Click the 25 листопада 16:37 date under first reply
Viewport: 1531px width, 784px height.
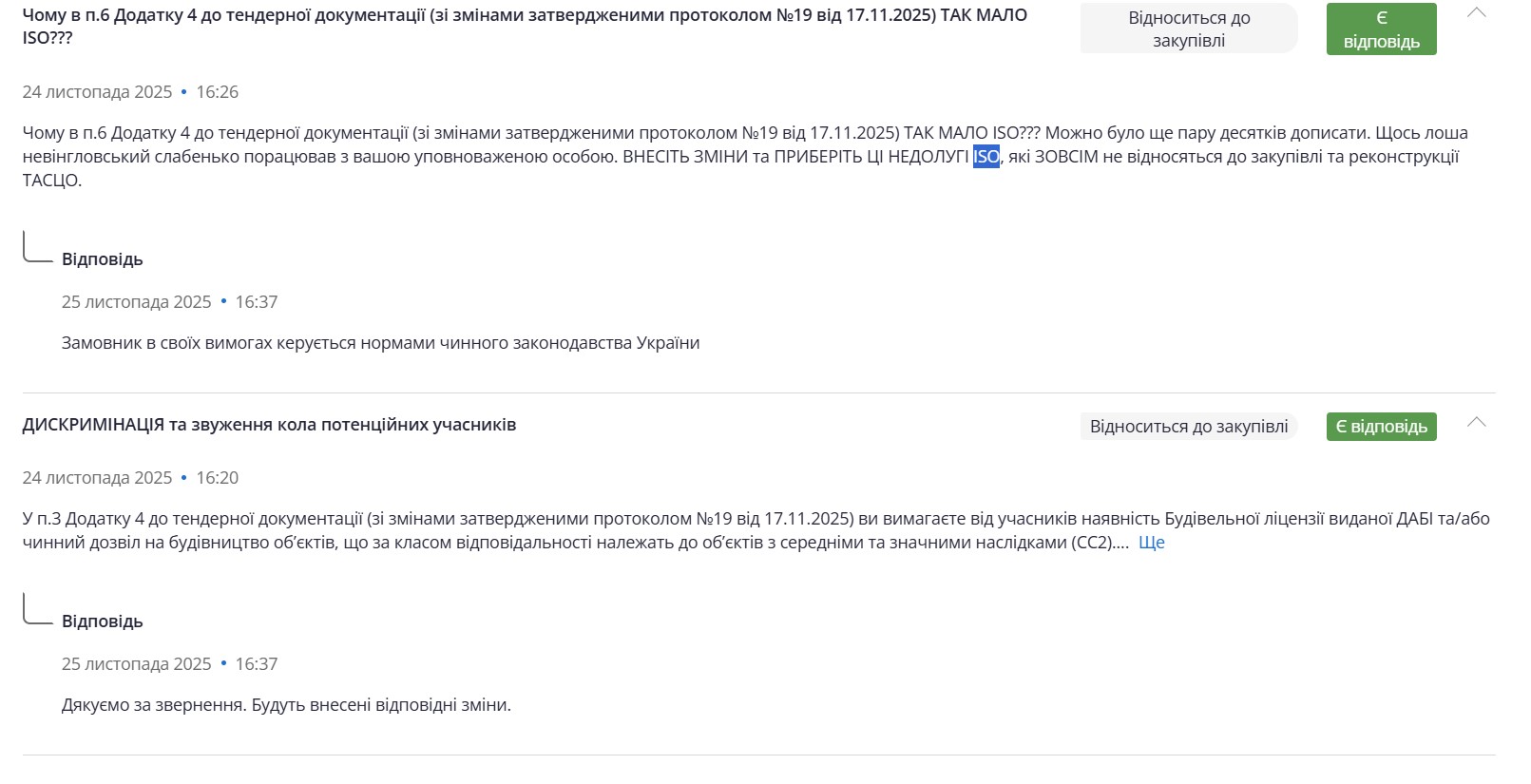coord(169,302)
